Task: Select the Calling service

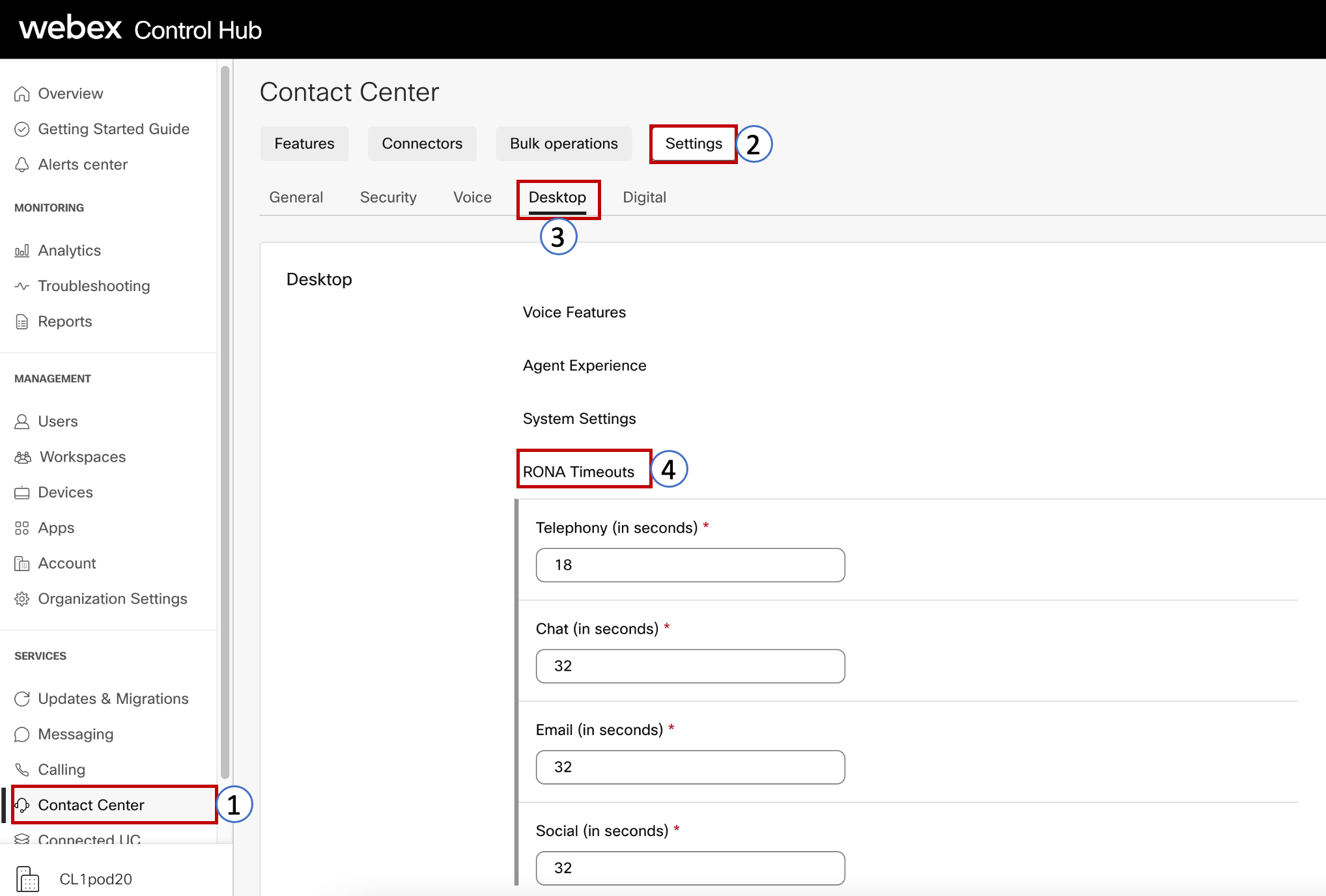Action: pyautogui.click(x=61, y=769)
